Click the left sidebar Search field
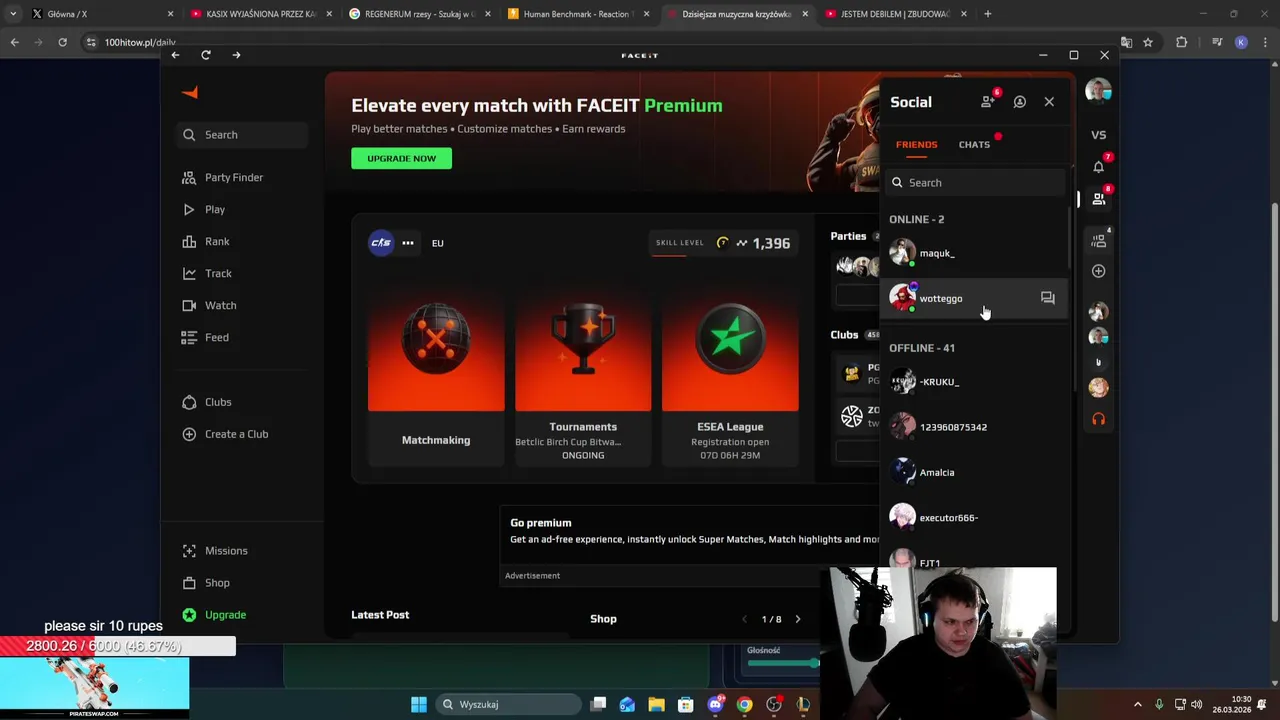The image size is (1280, 720). tap(244, 135)
